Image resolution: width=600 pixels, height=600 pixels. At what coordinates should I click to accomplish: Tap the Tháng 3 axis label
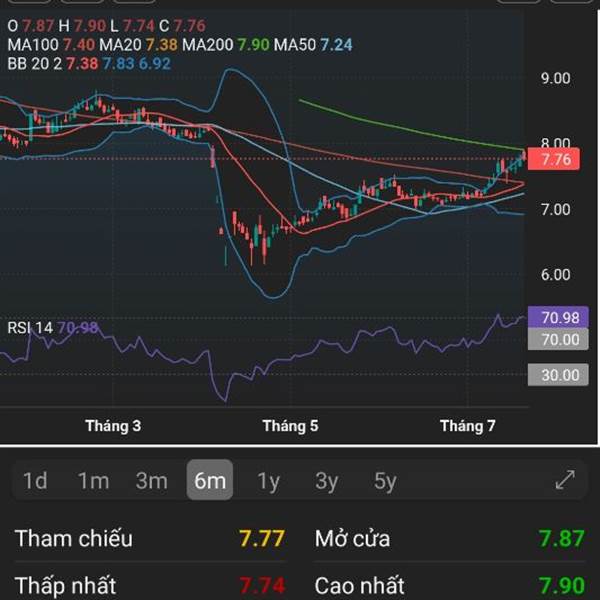click(113, 426)
